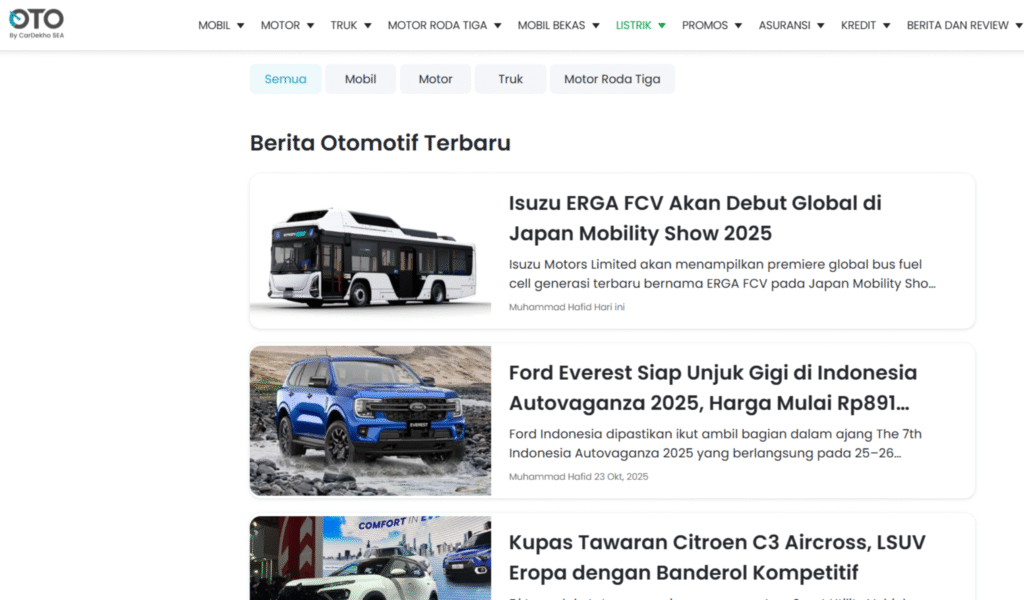This screenshot has width=1024, height=600.
Task: Select the Truk filter tab
Action: (x=510, y=79)
